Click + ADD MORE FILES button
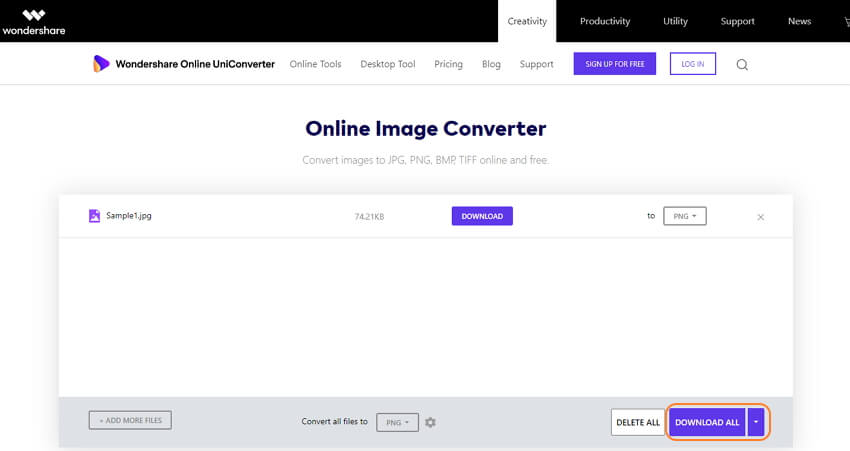The width and height of the screenshot is (850, 451). point(130,420)
